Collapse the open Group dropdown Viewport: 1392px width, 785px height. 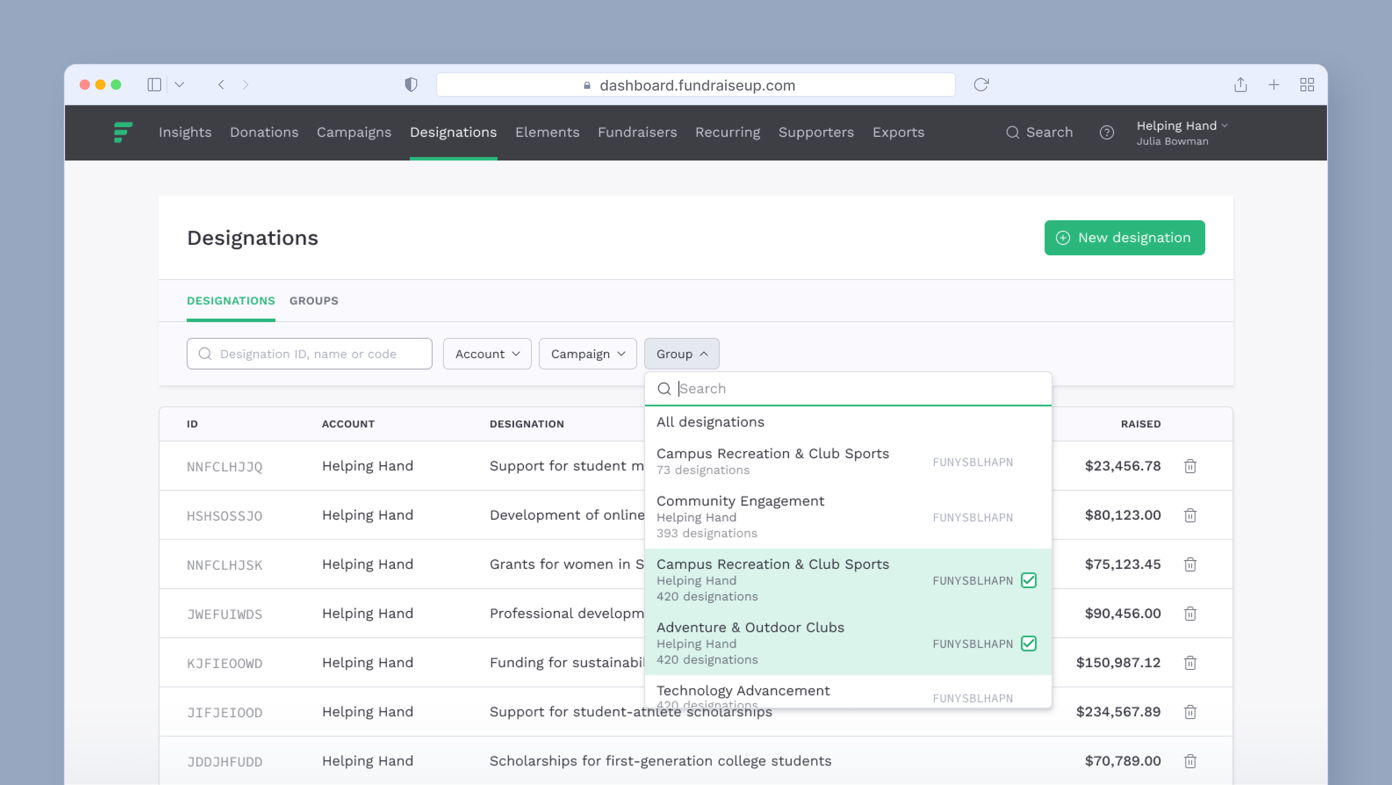click(x=681, y=353)
